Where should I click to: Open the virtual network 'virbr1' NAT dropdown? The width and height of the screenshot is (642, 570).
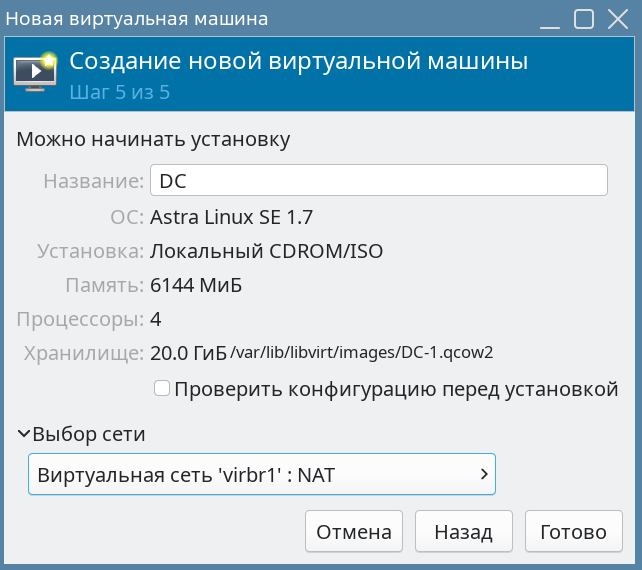262,475
